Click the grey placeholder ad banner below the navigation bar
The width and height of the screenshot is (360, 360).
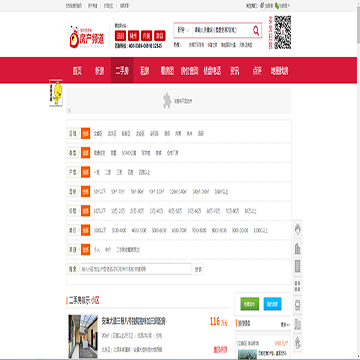point(178,101)
